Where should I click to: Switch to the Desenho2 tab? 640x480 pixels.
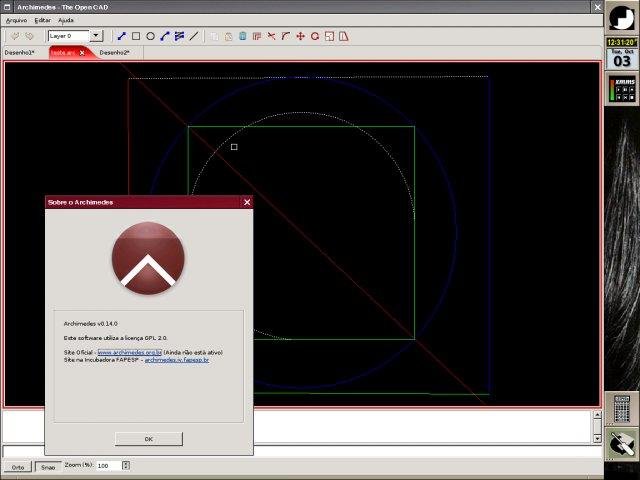pos(114,52)
